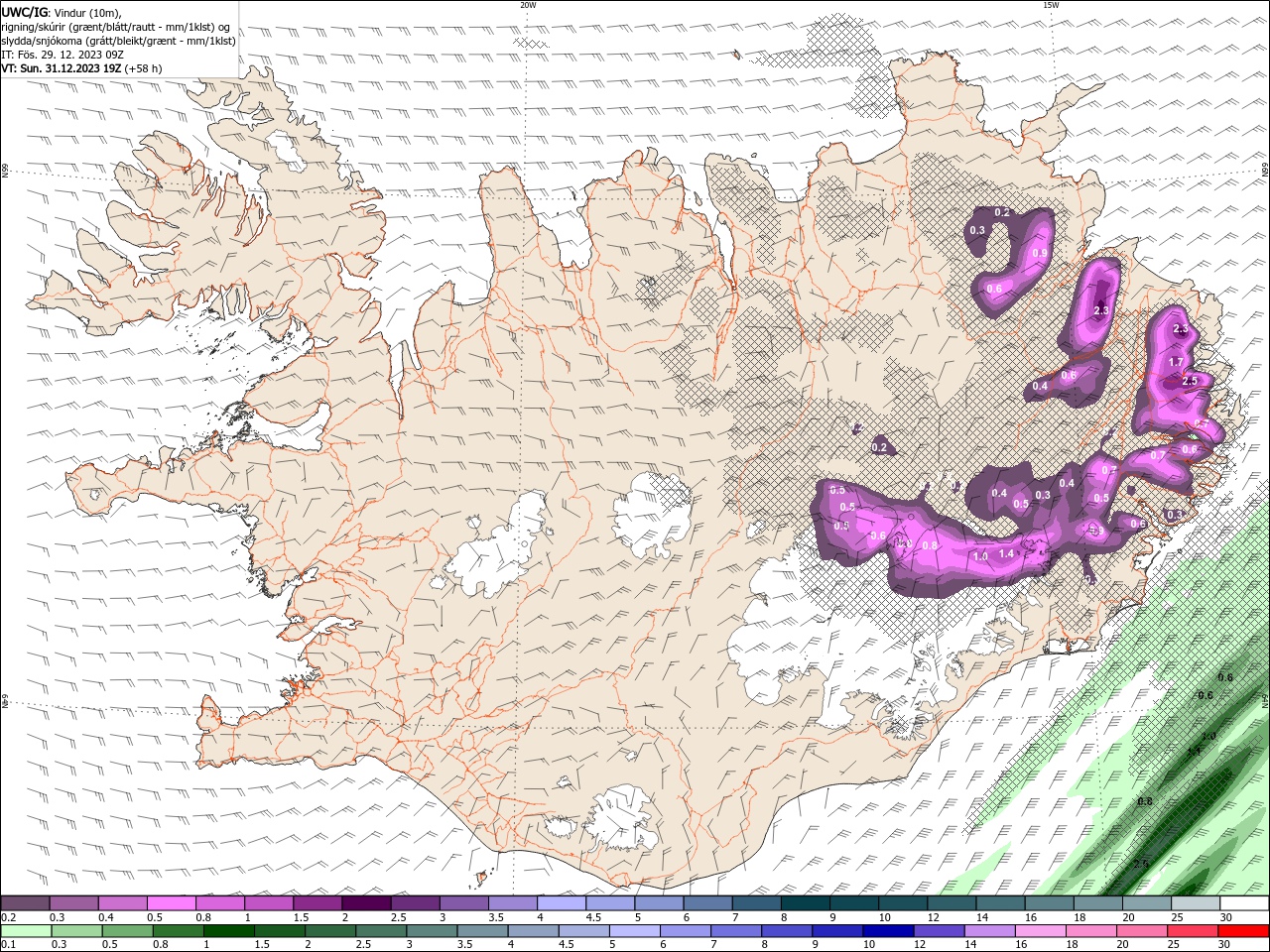Click the darkest purple top-row swatch at 2

[366, 903]
